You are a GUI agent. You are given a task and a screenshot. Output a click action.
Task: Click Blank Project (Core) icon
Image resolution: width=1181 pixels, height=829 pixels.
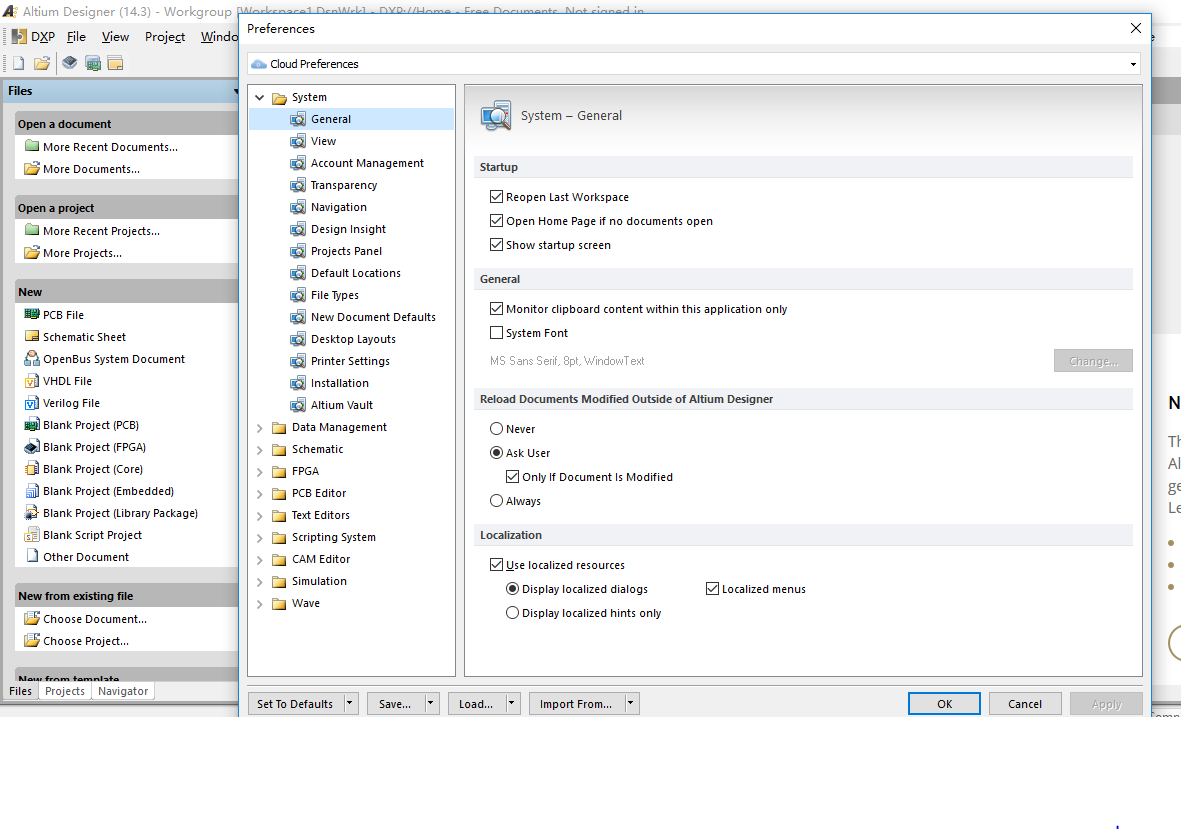pyautogui.click(x=32, y=468)
